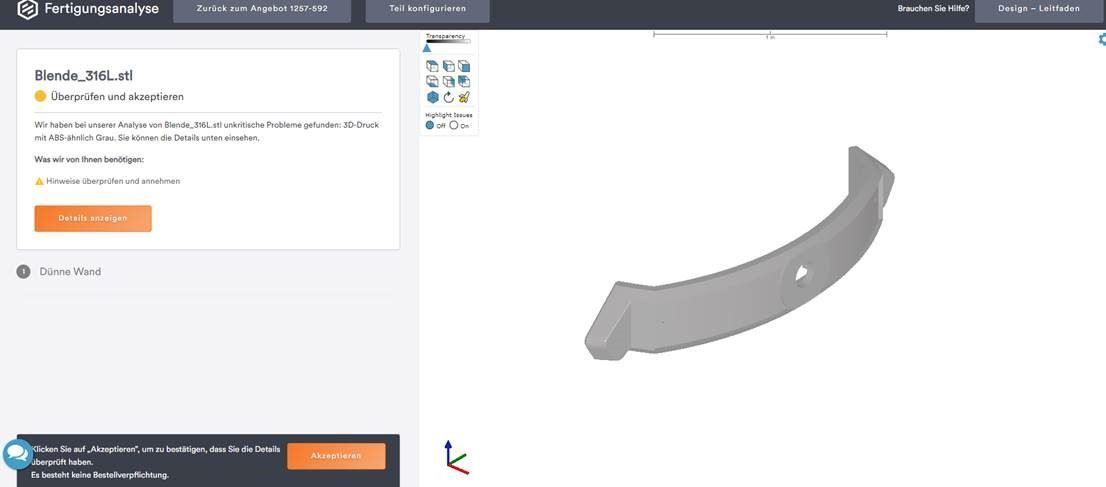This screenshot has width=1106, height=487.
Task: Click the yellow broom clear icon
Action: [x=463, y=97]
